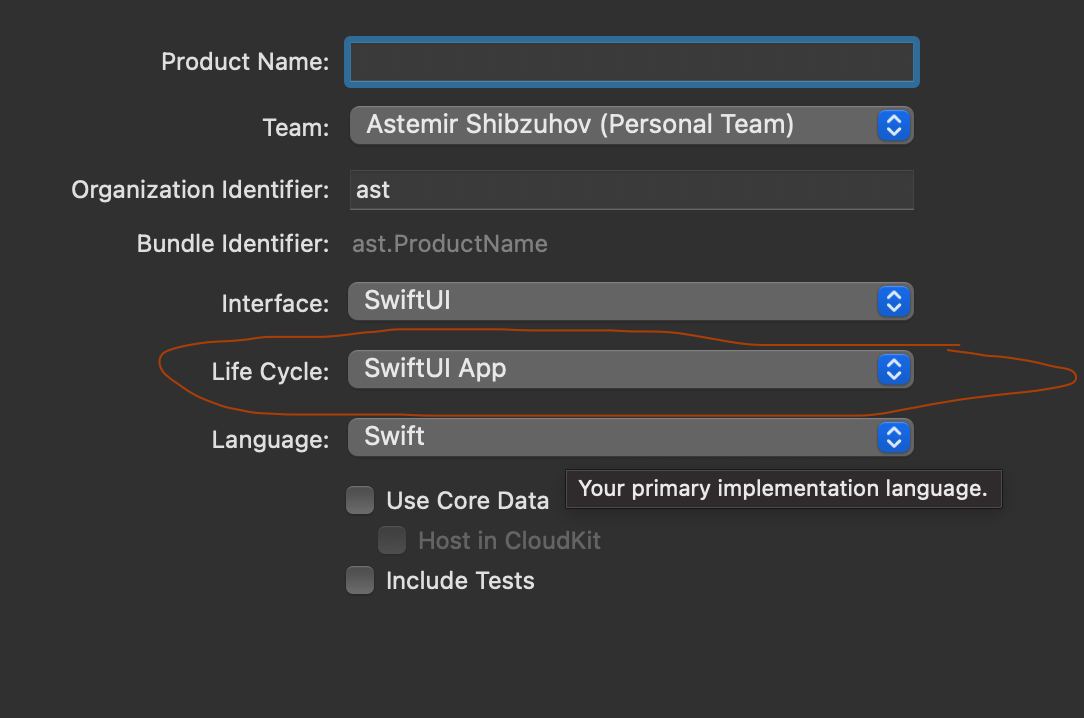
Task: Open the Team dropdown menu
Action: coord(632,125)
